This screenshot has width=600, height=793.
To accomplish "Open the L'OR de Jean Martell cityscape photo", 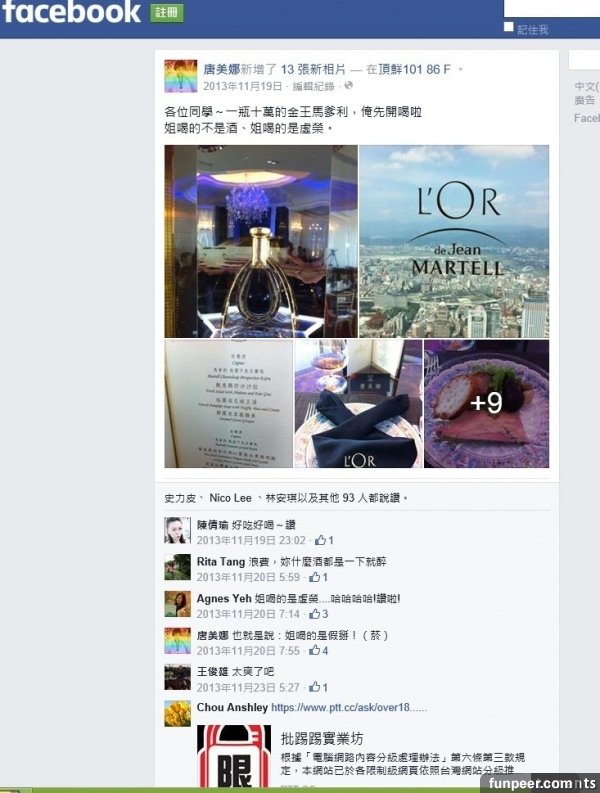I will coord(454,241).
